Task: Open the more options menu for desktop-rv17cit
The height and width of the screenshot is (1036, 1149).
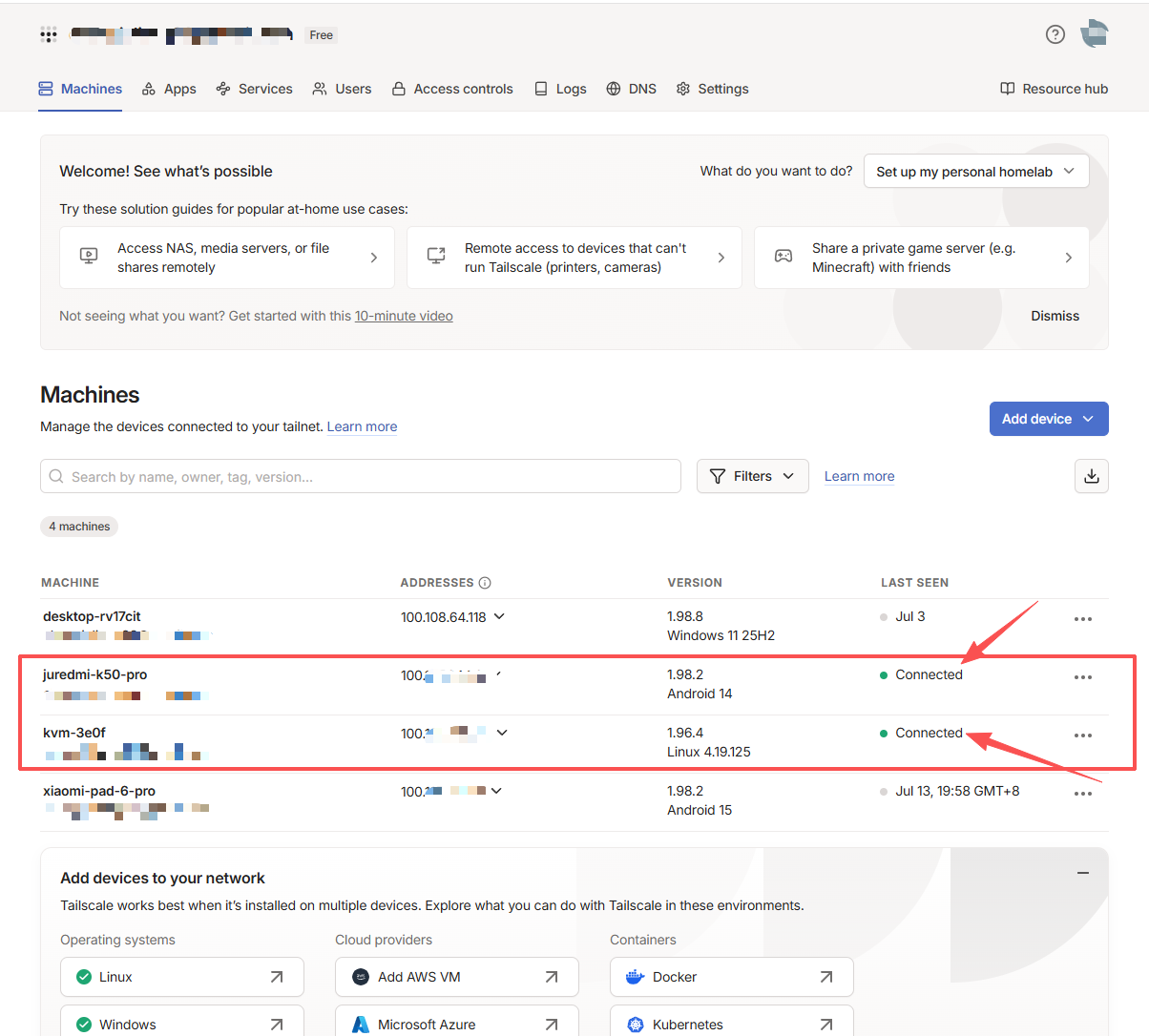Action: 1083,619
